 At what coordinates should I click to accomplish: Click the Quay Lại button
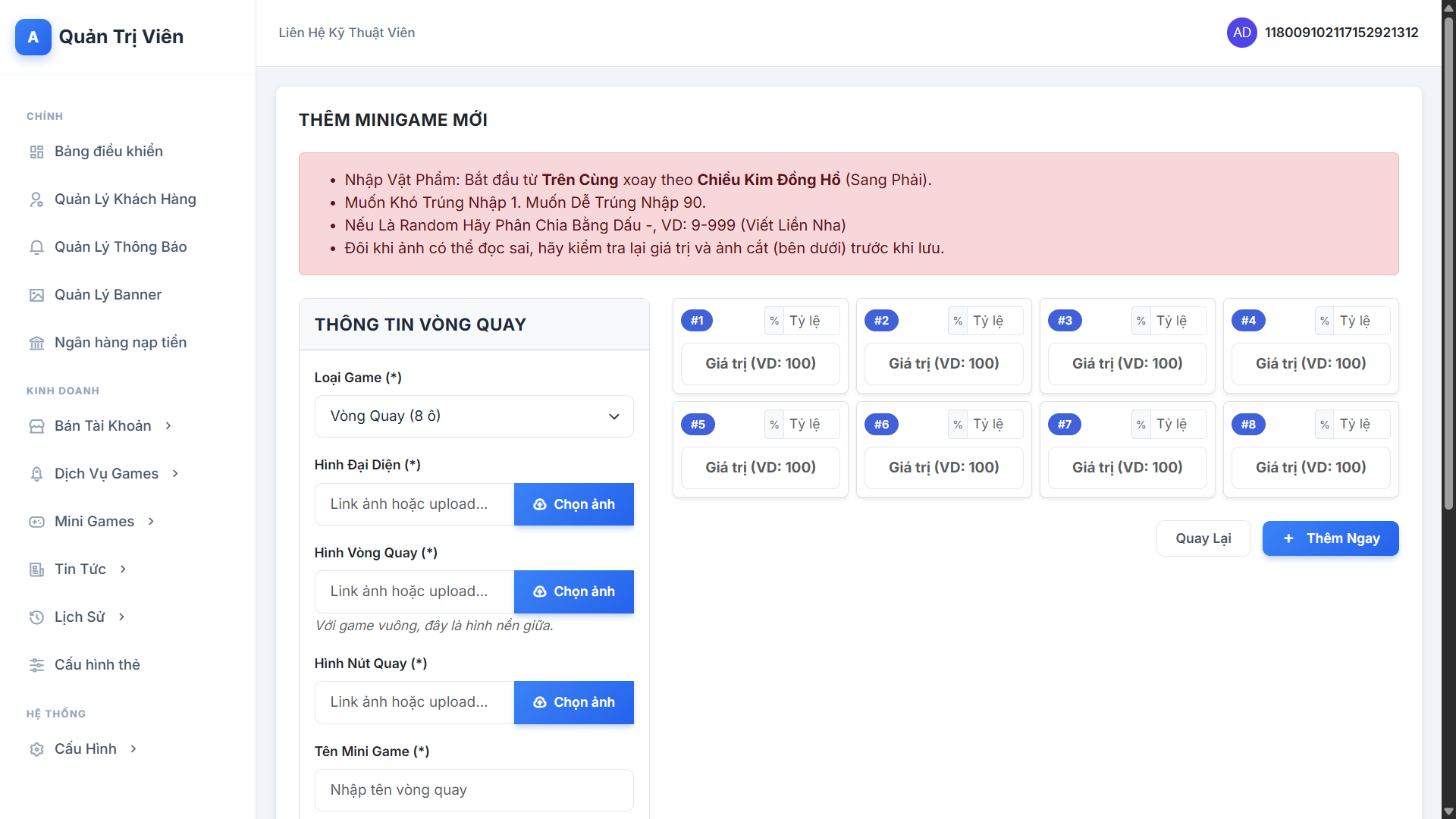pyautogui.click(x=1203, y=538)
